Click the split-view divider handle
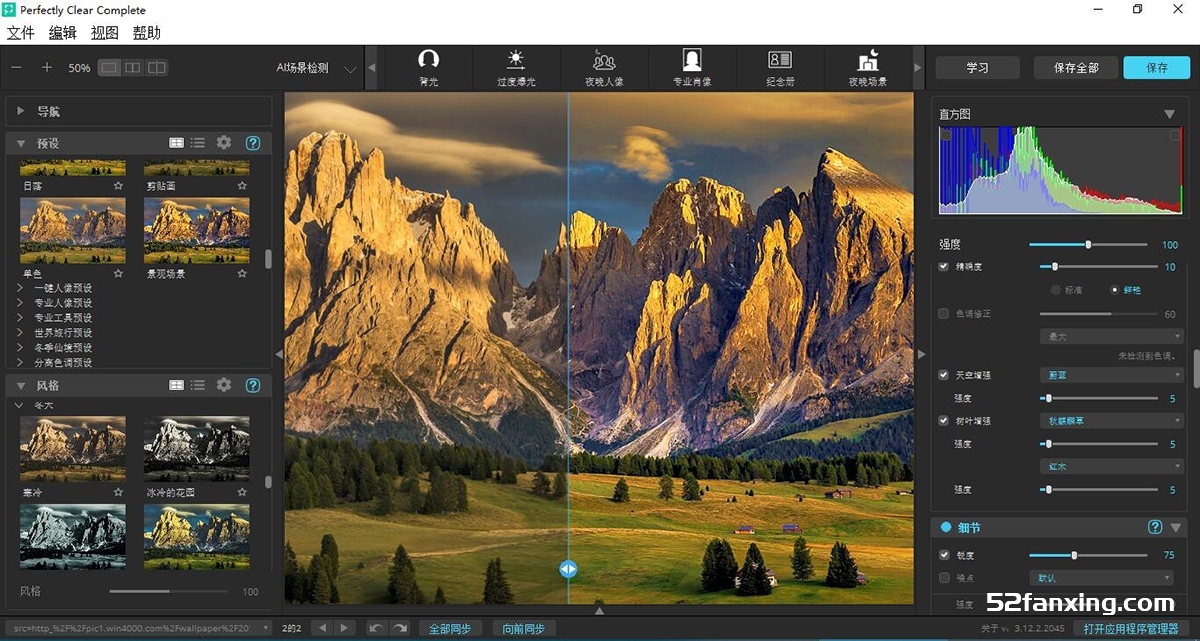The width and height of the screenshot is (1200, 641). click(568, 569)
